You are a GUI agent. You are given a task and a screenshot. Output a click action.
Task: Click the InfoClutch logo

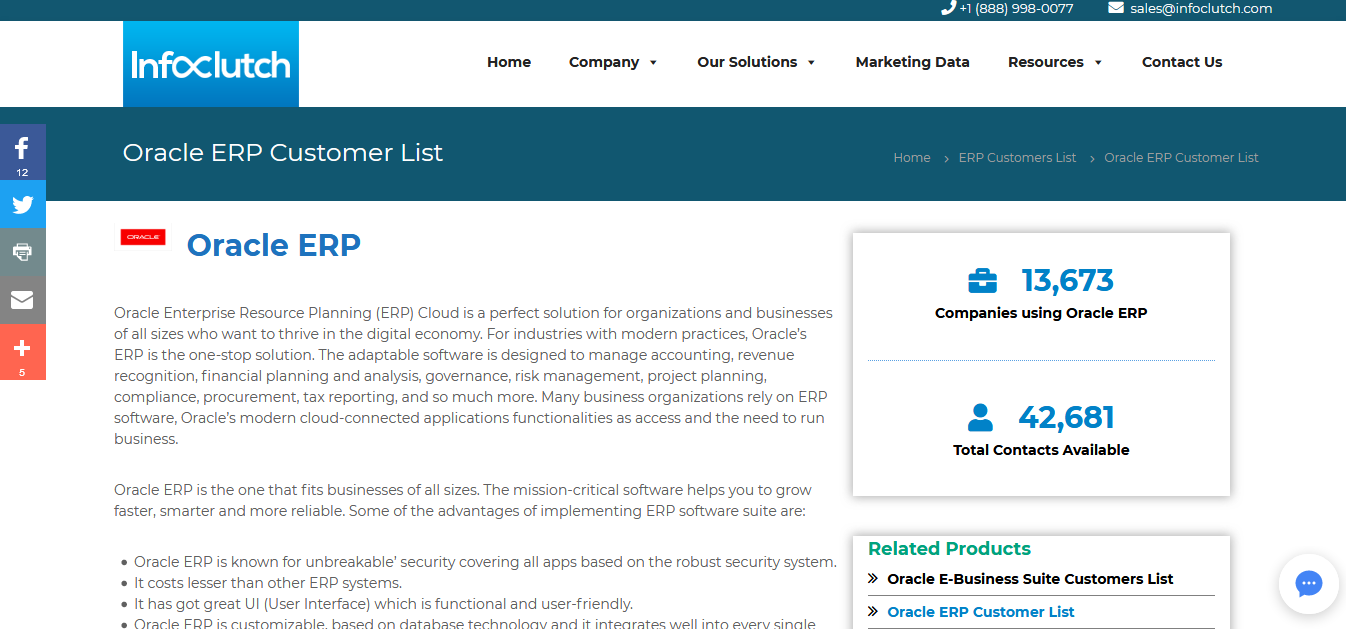point(211,64)
